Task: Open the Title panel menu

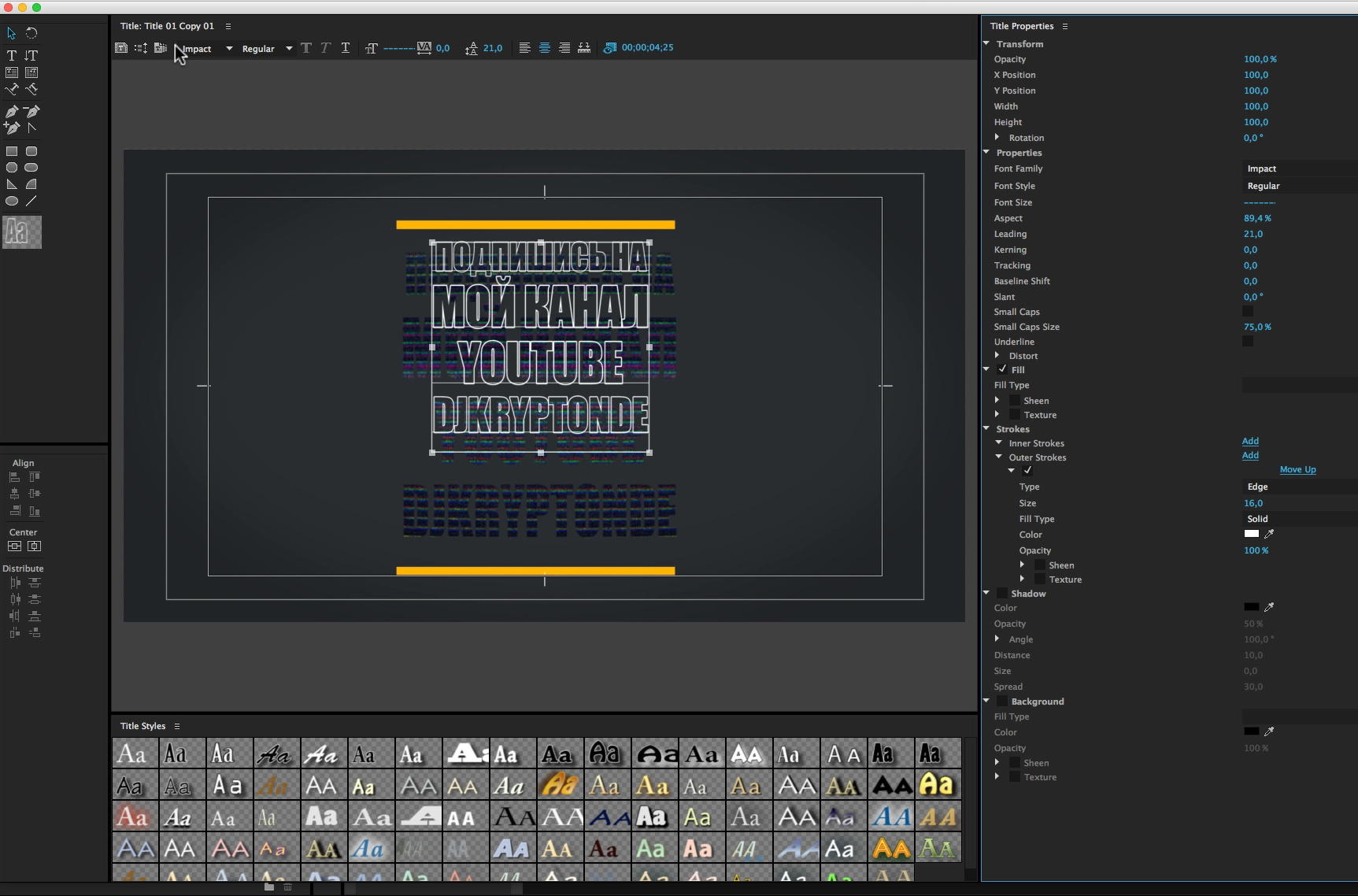Action: coord(228,26)
